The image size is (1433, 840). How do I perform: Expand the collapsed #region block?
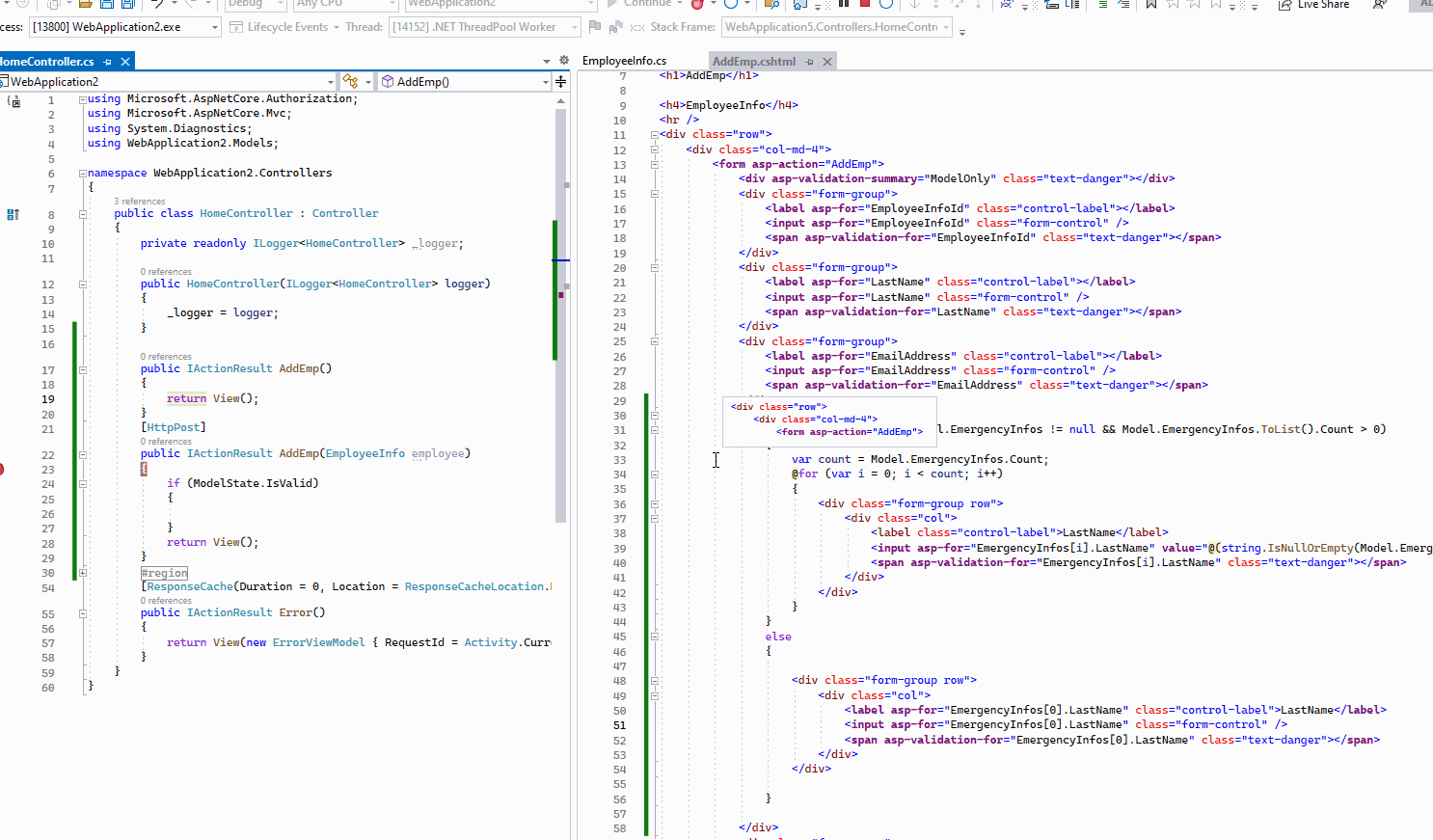(83, 573)
